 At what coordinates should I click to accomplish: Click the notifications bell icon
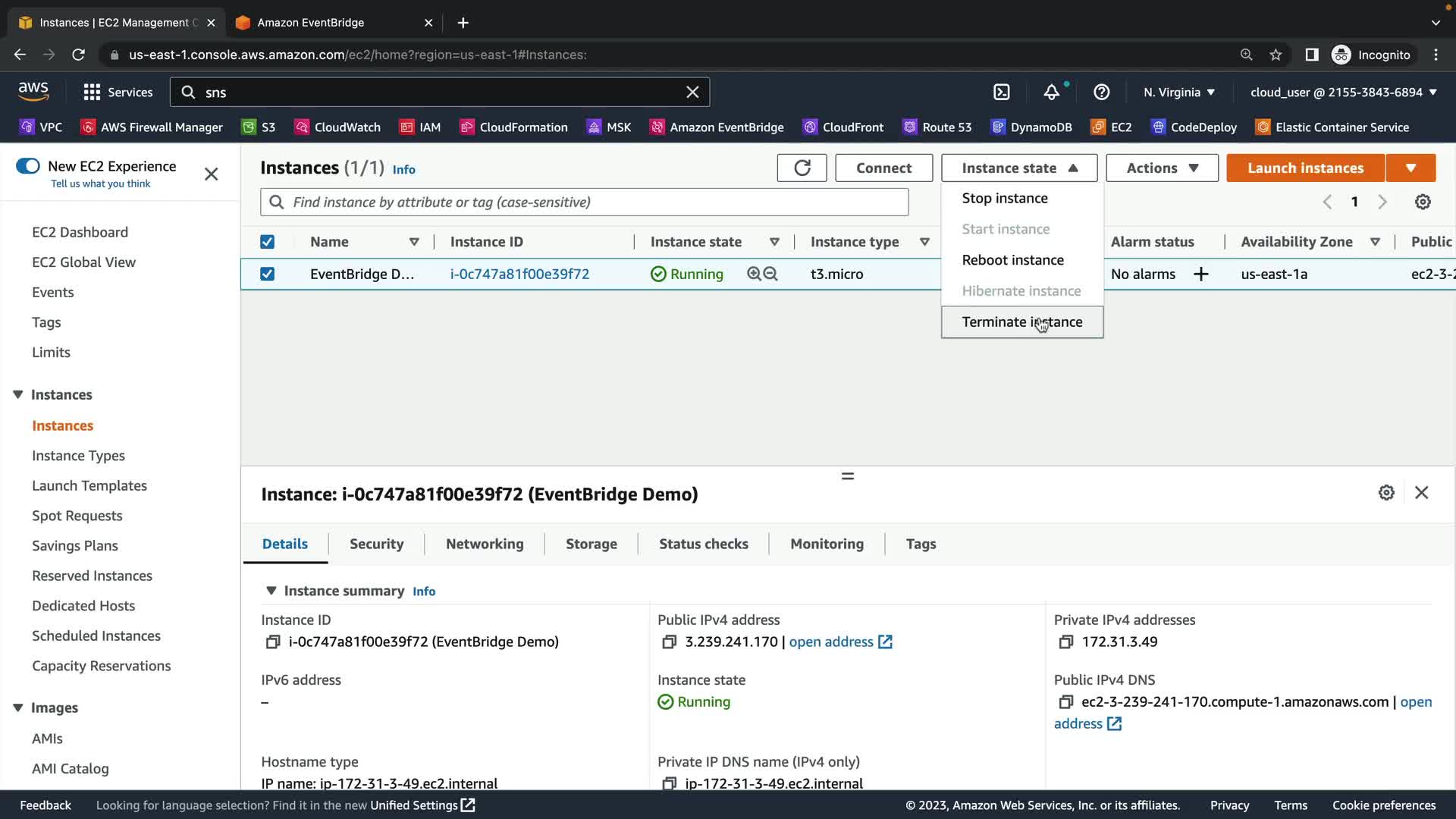(1051, 92)
